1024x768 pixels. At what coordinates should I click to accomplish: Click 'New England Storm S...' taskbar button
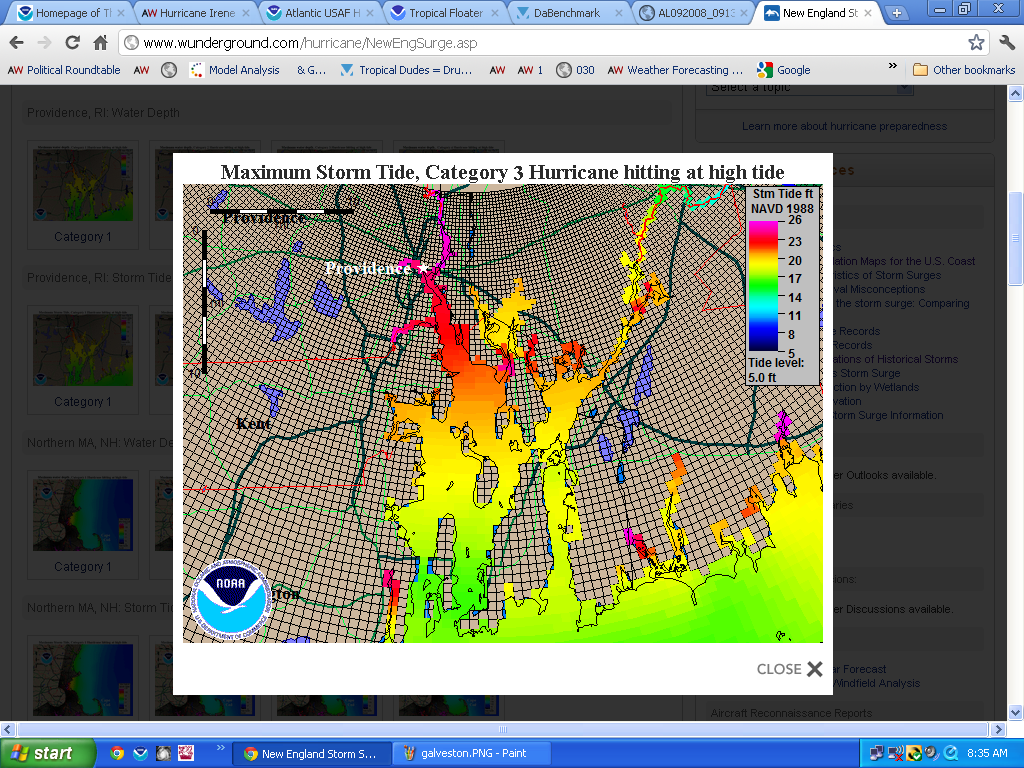pyautogui.click(x=313, y=754)
